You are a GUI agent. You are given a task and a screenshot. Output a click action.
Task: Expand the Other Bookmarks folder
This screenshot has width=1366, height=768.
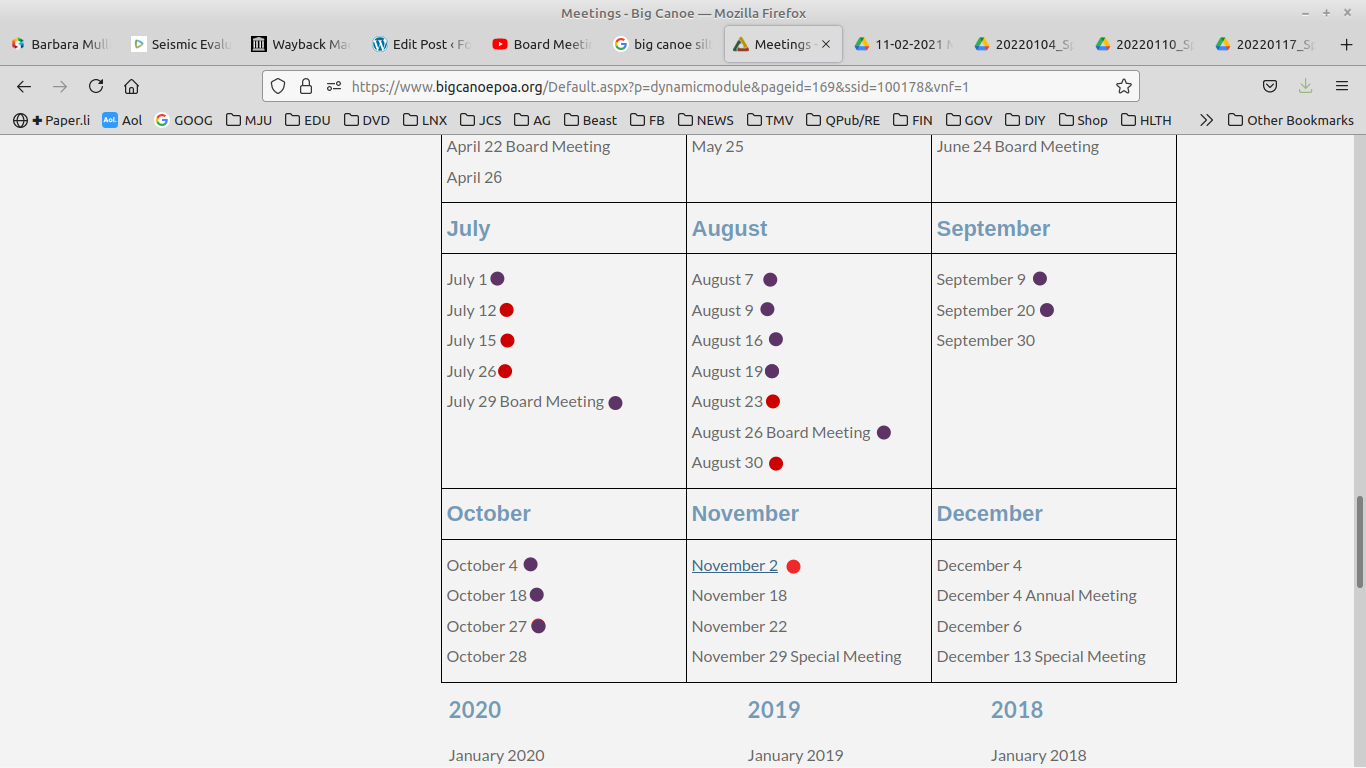pos(1290,120)
